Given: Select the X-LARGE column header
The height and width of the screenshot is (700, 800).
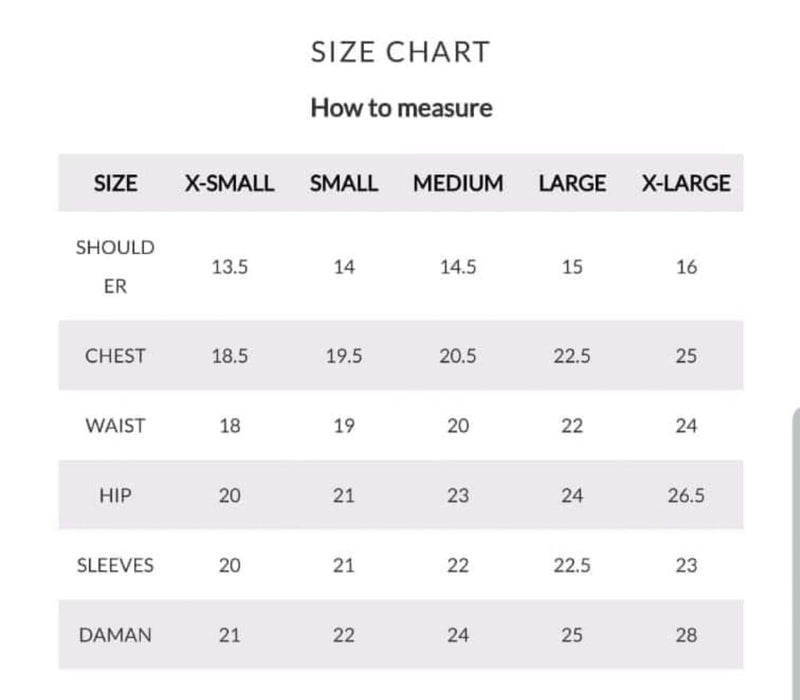Looking at the screenshot, I should [685, 184].
